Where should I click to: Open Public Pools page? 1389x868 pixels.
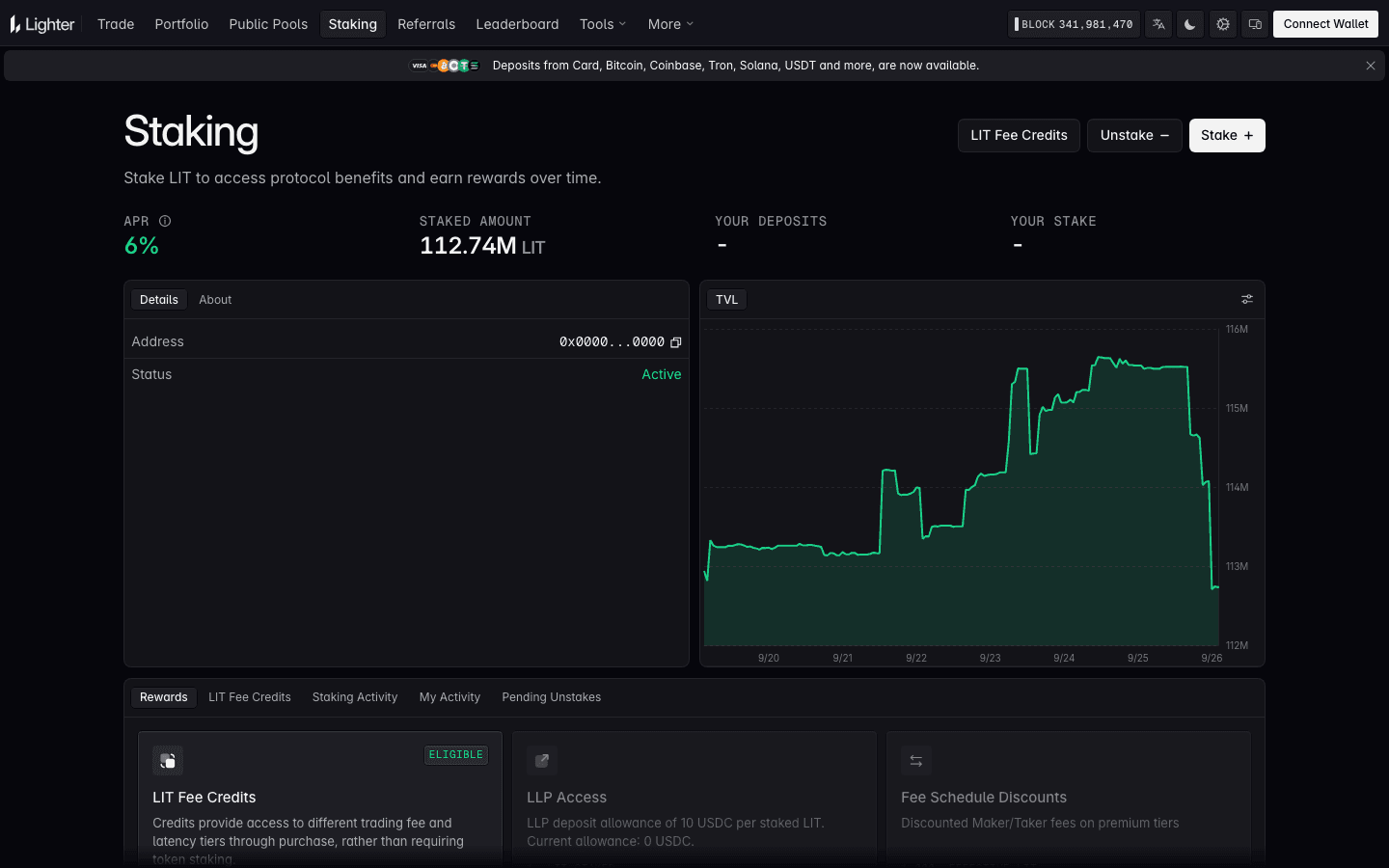coord(268,24)
